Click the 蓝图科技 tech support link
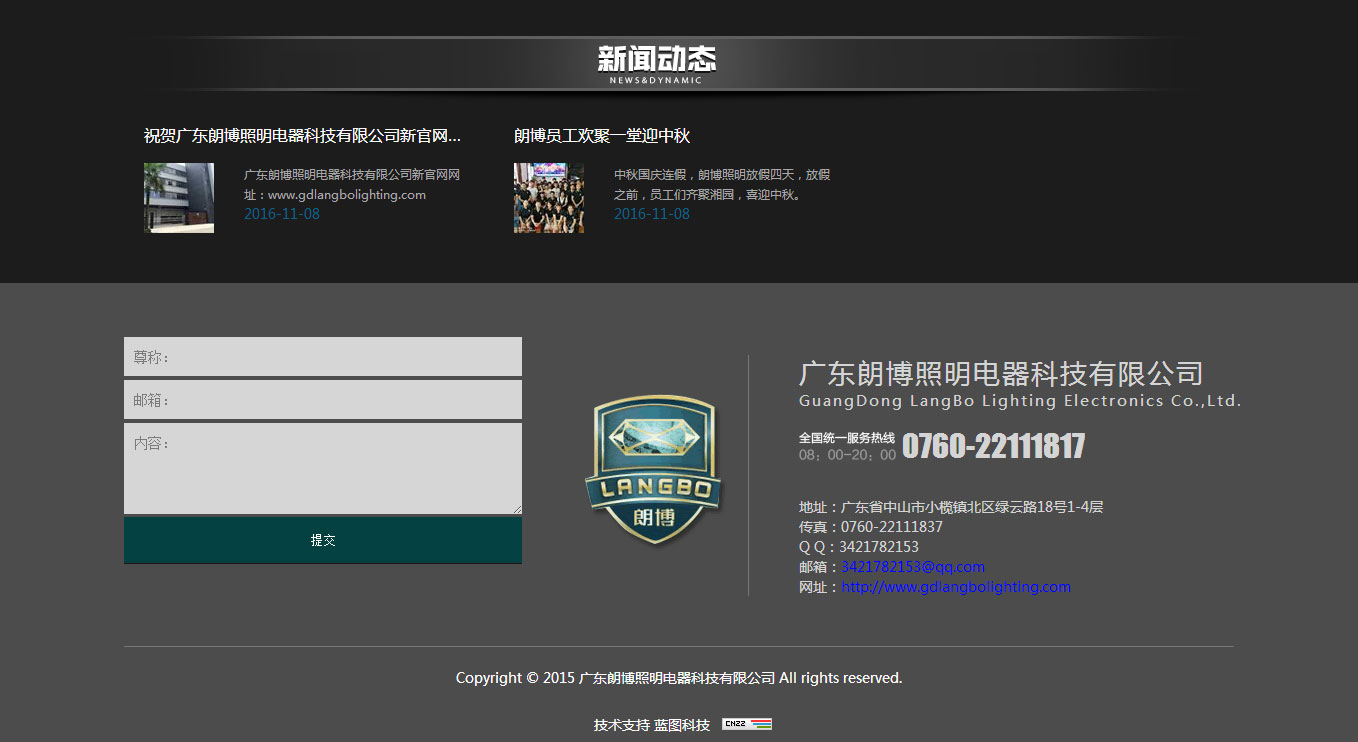The height and width of the screenshot is (742, 1358). [682, 725]
